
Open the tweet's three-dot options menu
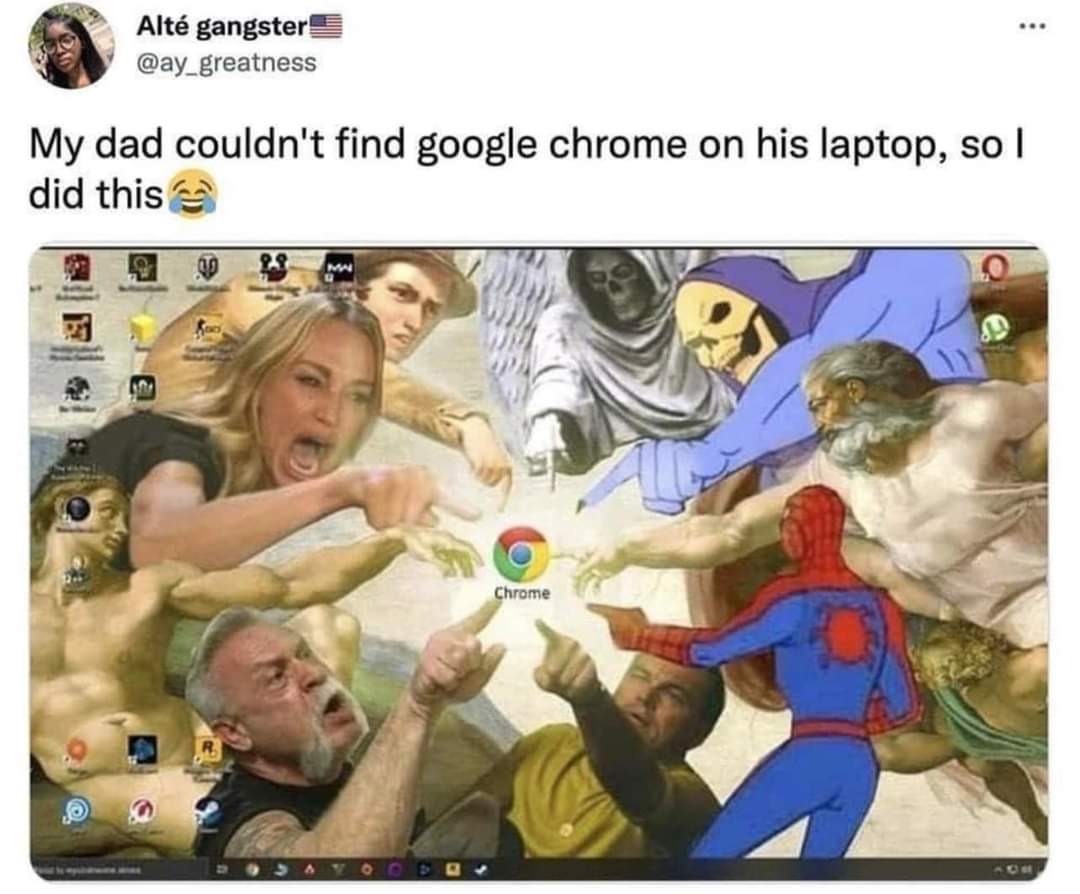(x=1034, y=26)
